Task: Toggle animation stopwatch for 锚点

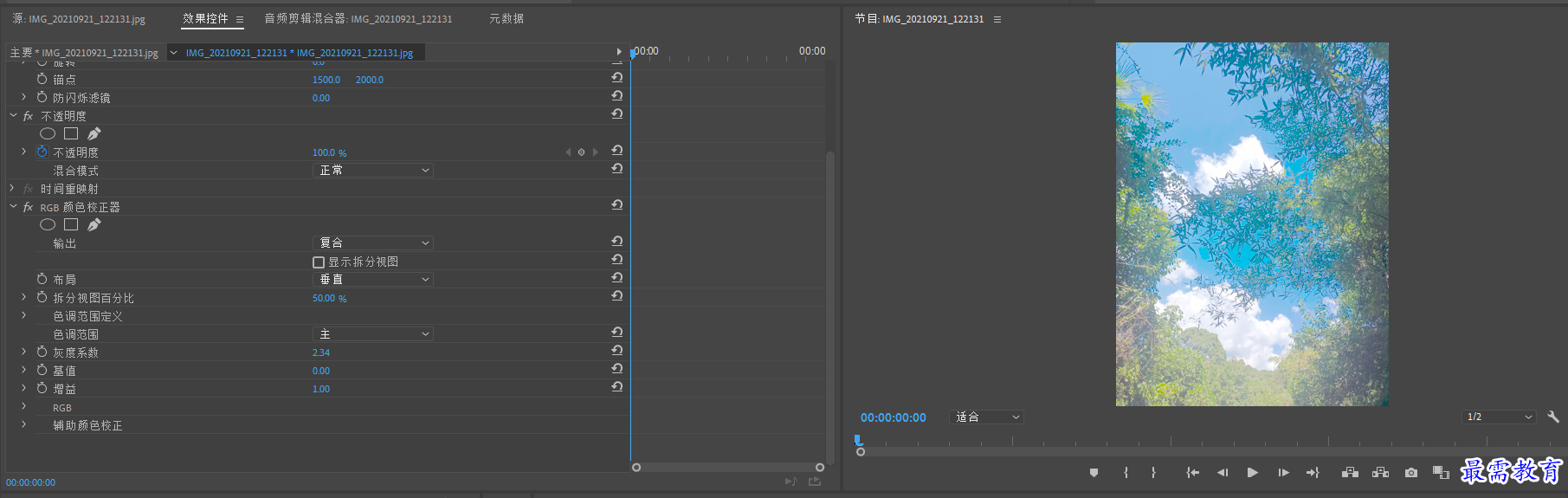Action: coord(42,79)
